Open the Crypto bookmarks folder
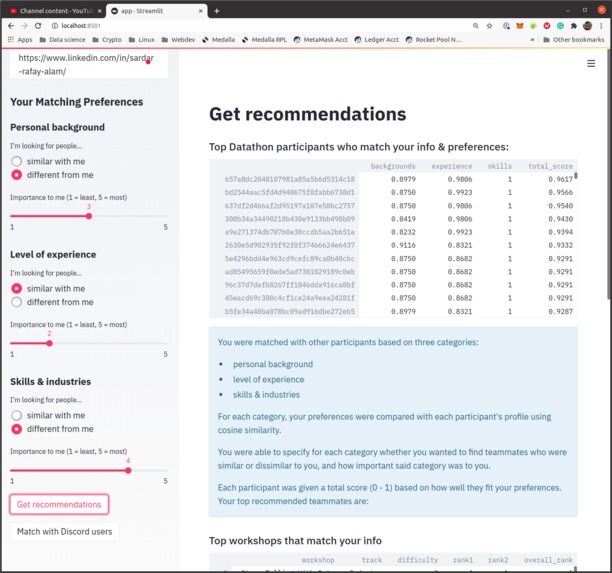The height and width of the screenshot is (573, 612). point(107,39)
